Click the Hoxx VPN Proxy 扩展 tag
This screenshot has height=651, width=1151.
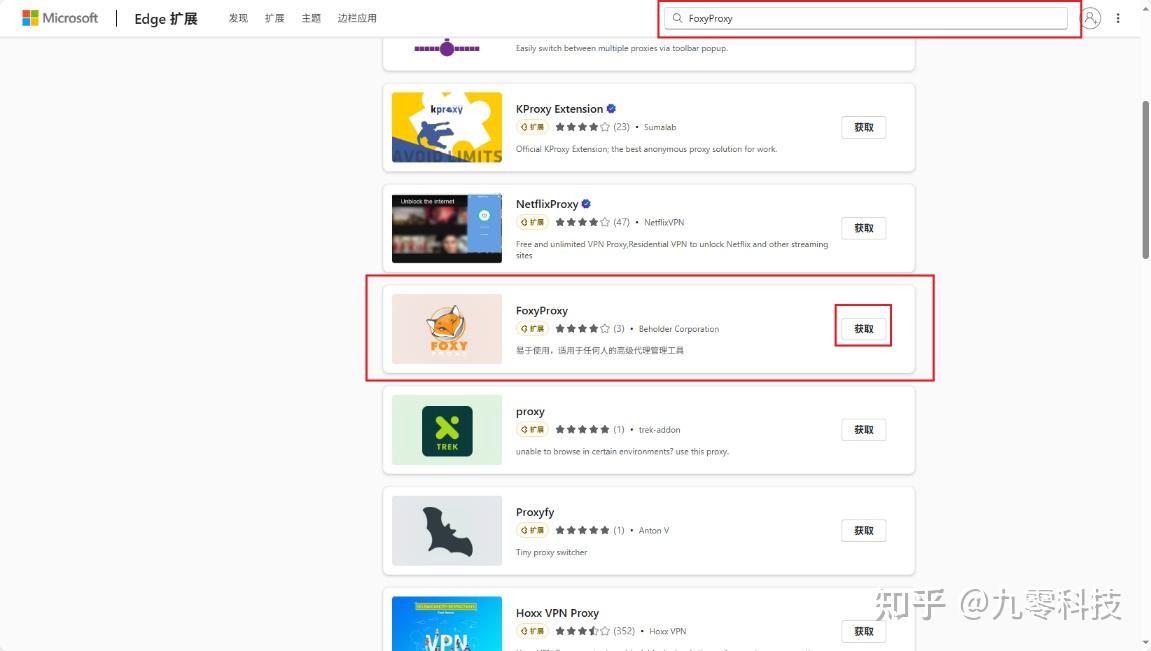532,631
